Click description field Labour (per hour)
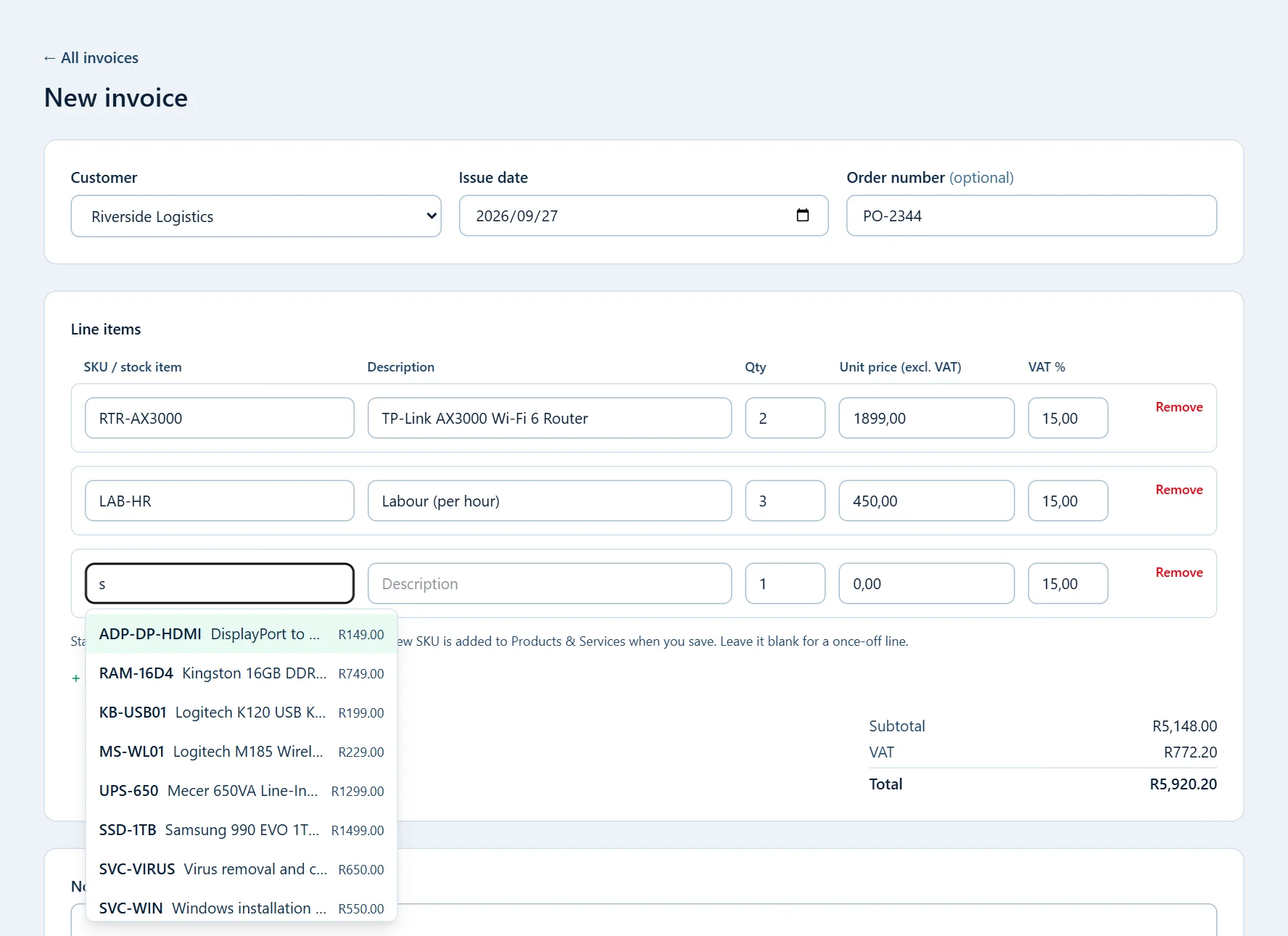 click(x=550, y=501)
